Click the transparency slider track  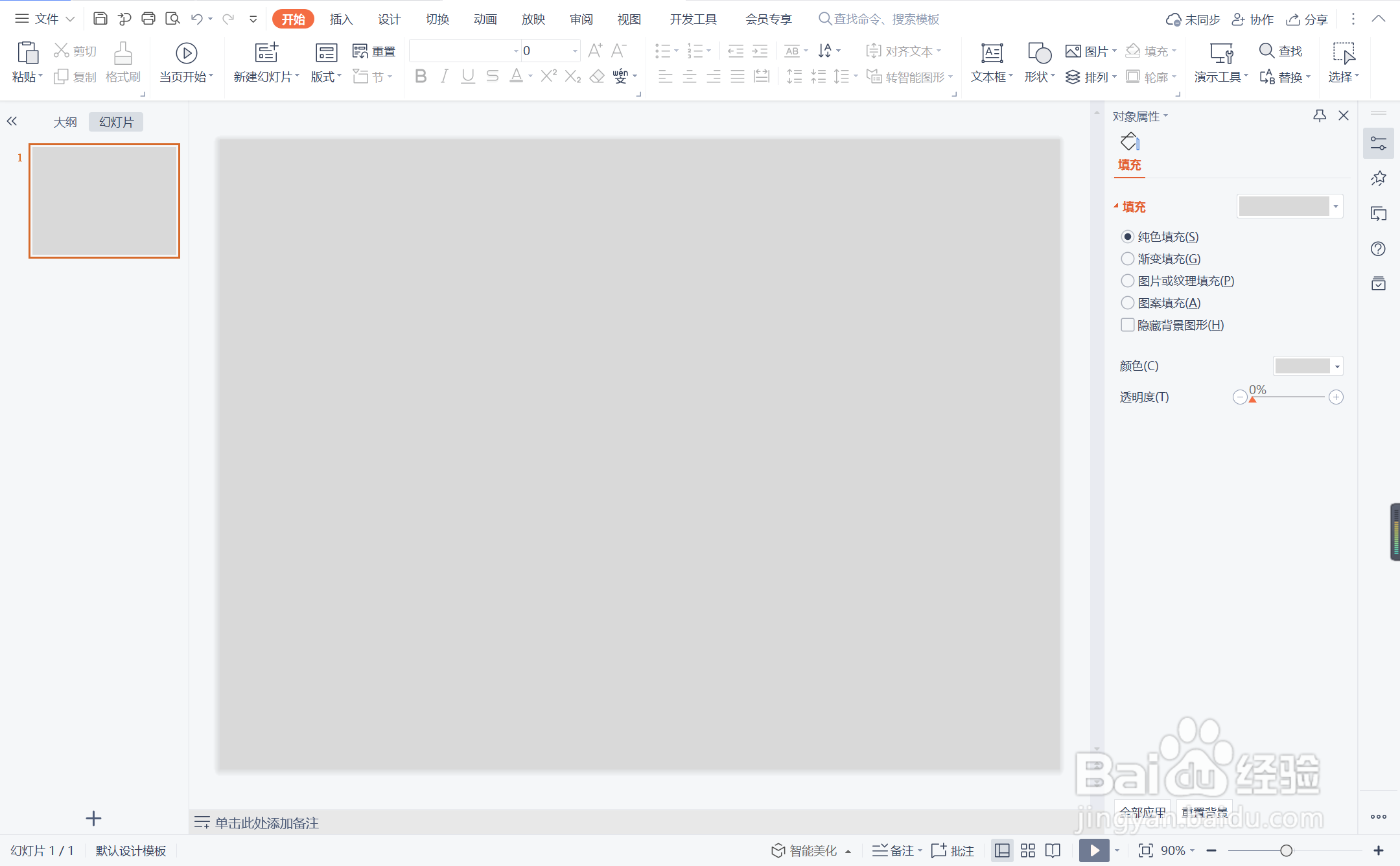coord(1288,397)
